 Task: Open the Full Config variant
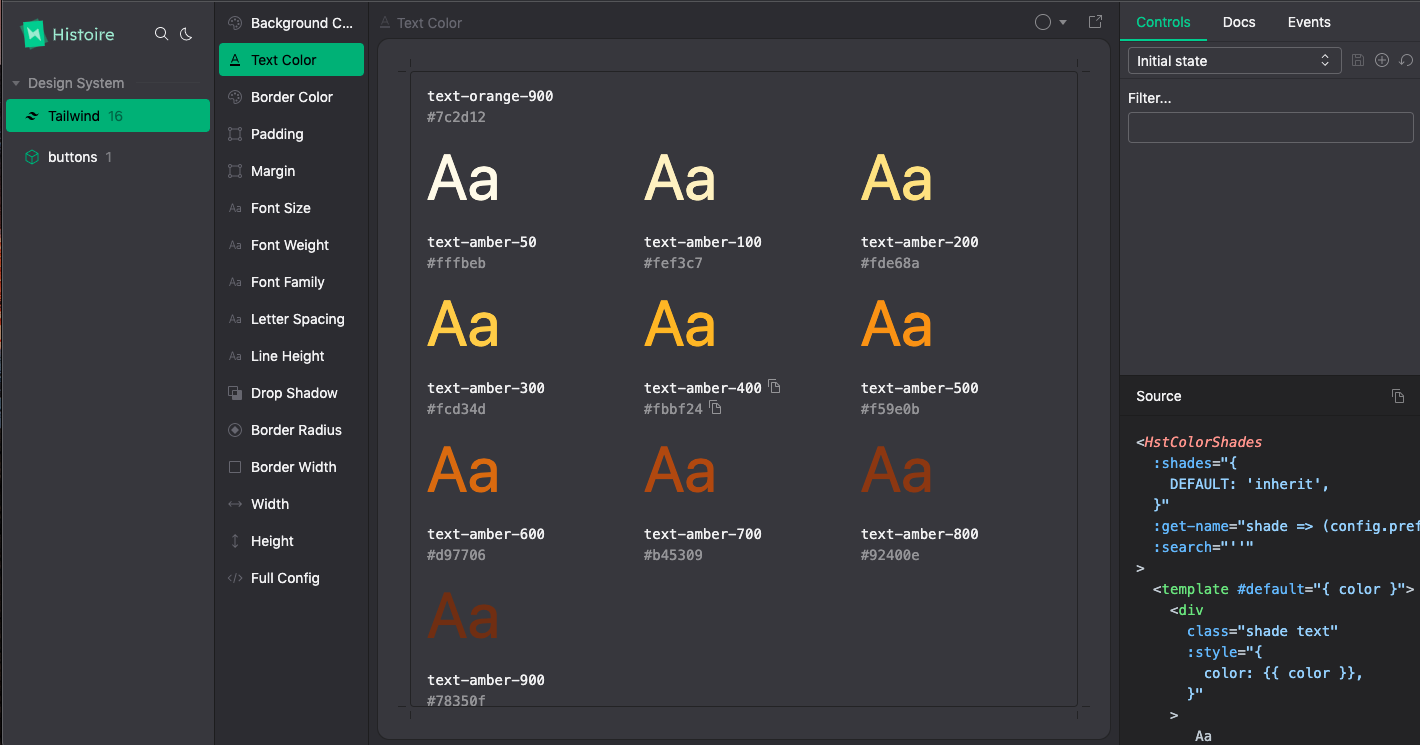pyautogui.click(x=291, y=578)
